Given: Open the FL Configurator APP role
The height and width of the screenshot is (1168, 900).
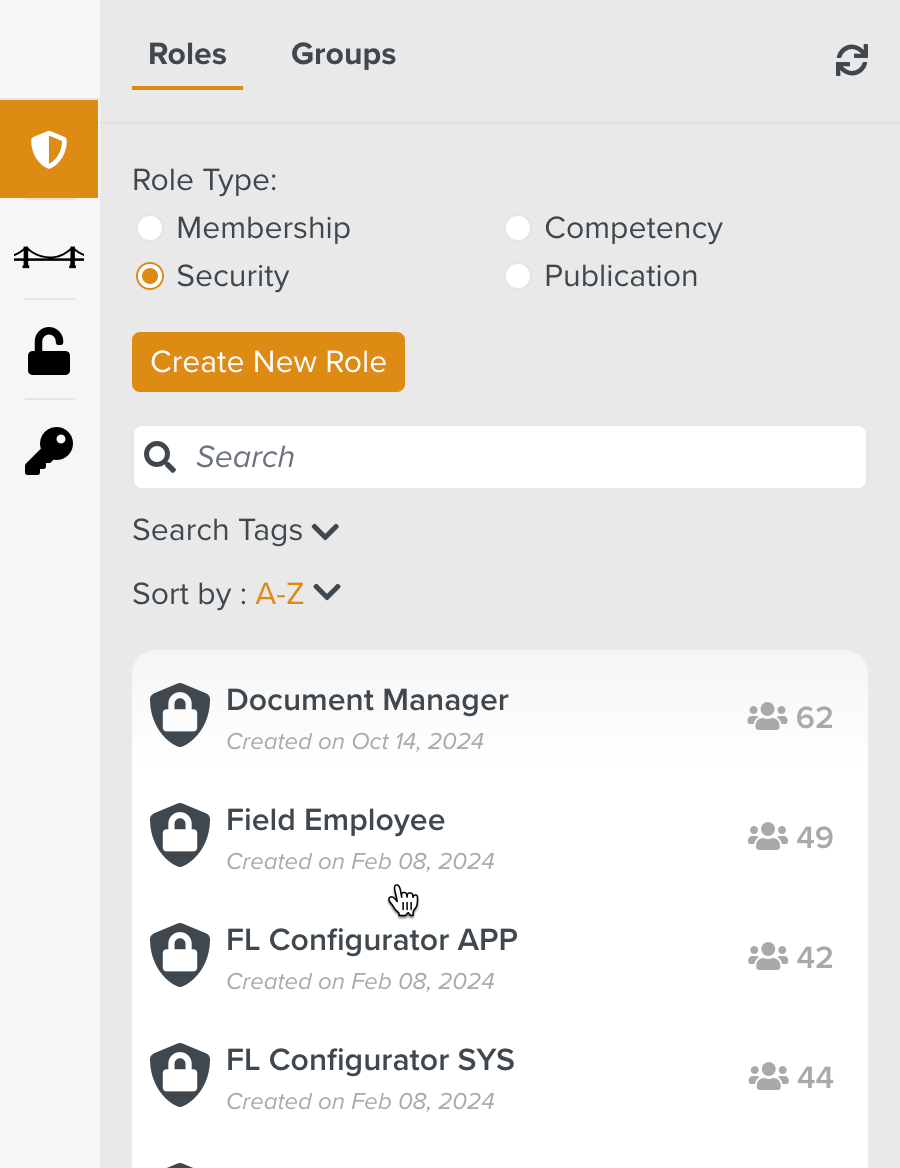Looking at the screenshot, I should point(371,940).
